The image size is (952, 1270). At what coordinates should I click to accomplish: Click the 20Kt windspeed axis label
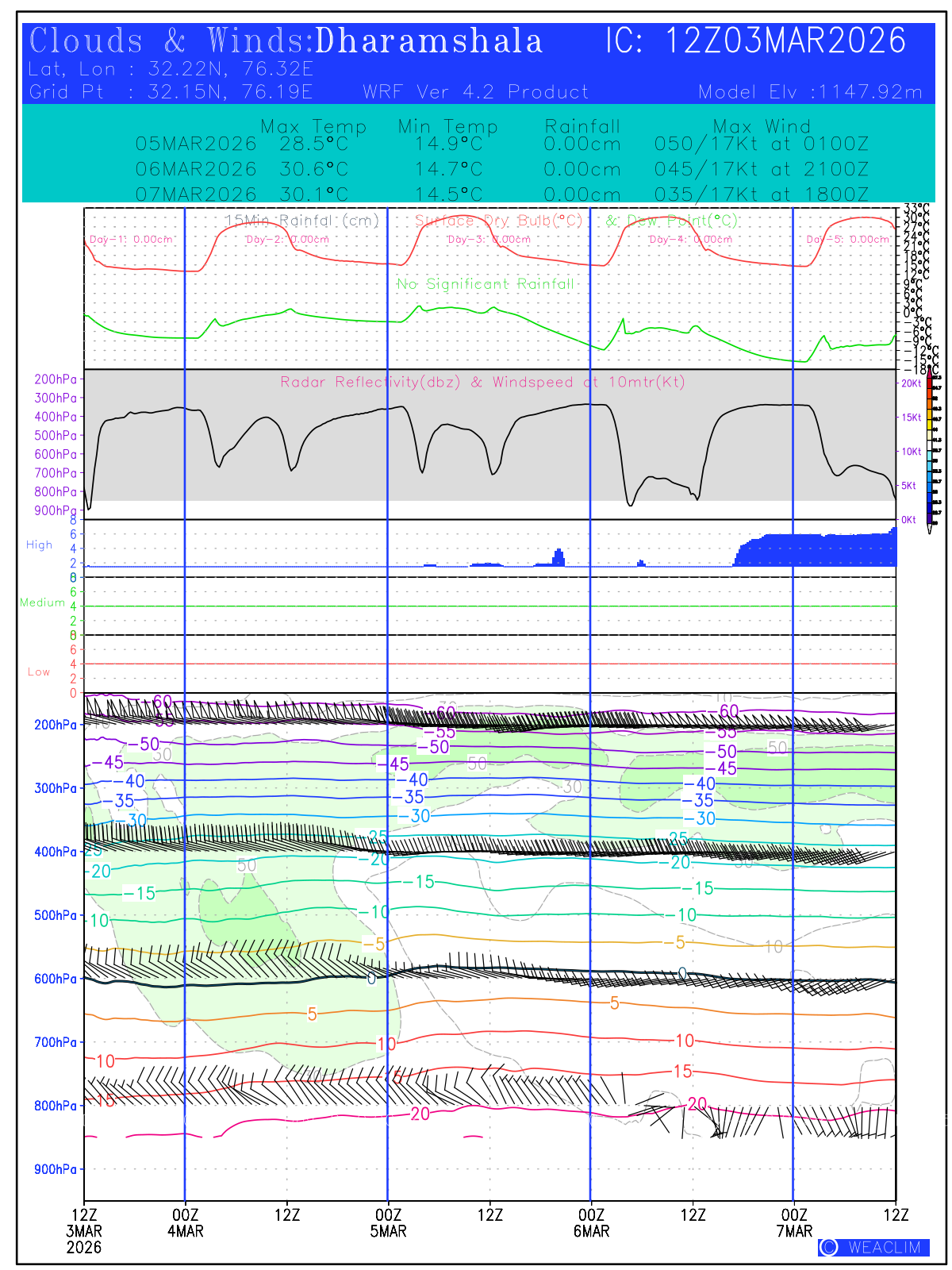point(911,383)
